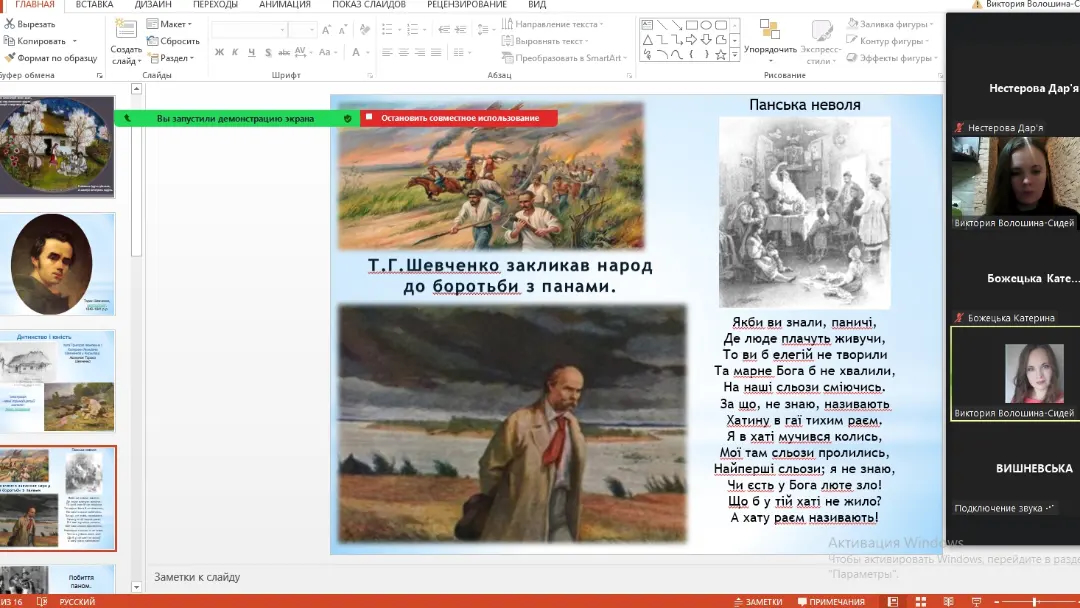Click the Create Slide (Создать слайд) icon
The width and height of the screenshot is (1080, 608).
tap(126, 30)
